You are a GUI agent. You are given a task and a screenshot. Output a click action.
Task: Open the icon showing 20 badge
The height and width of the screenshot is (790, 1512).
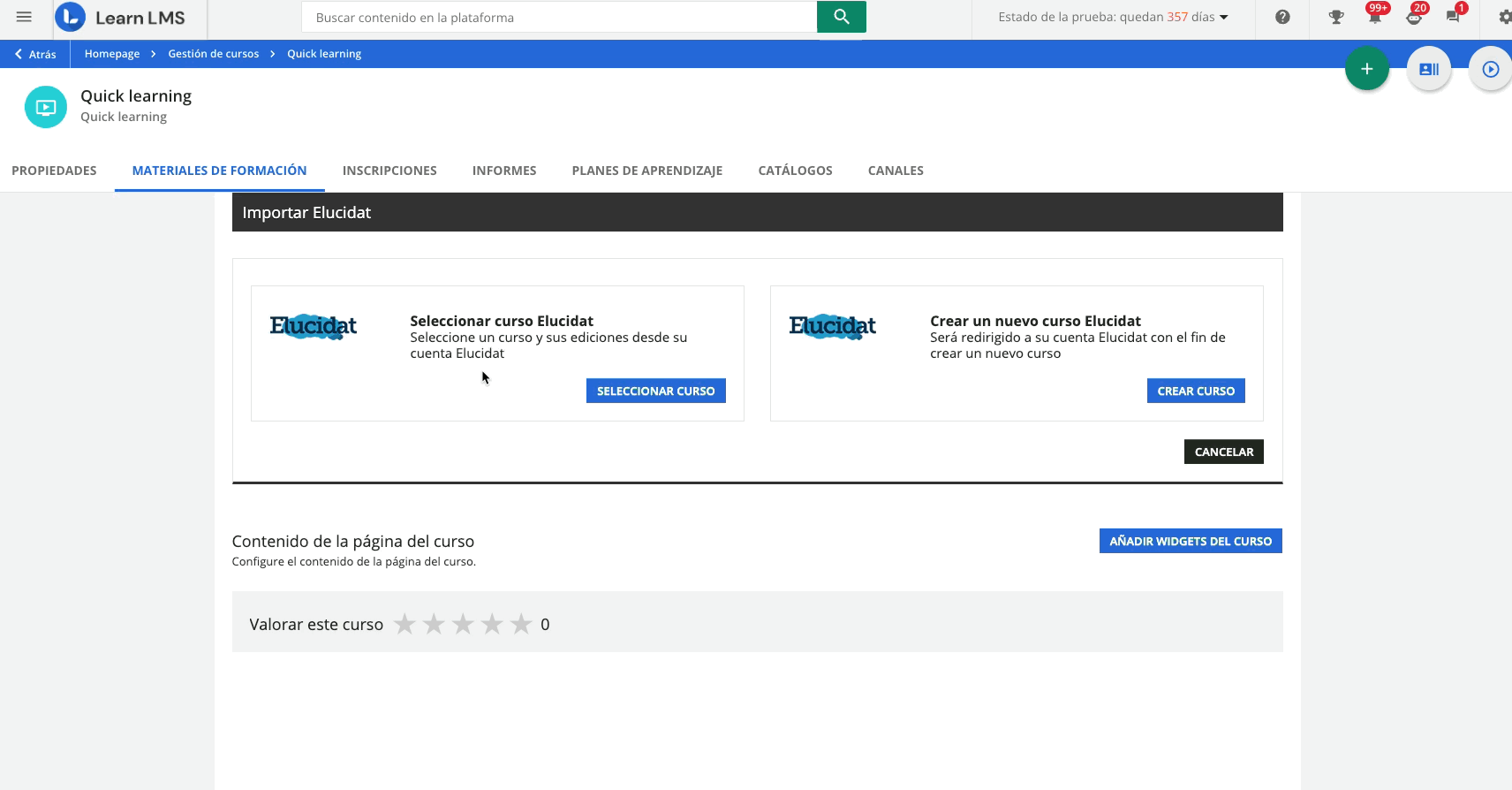(x=1414, y=17)
